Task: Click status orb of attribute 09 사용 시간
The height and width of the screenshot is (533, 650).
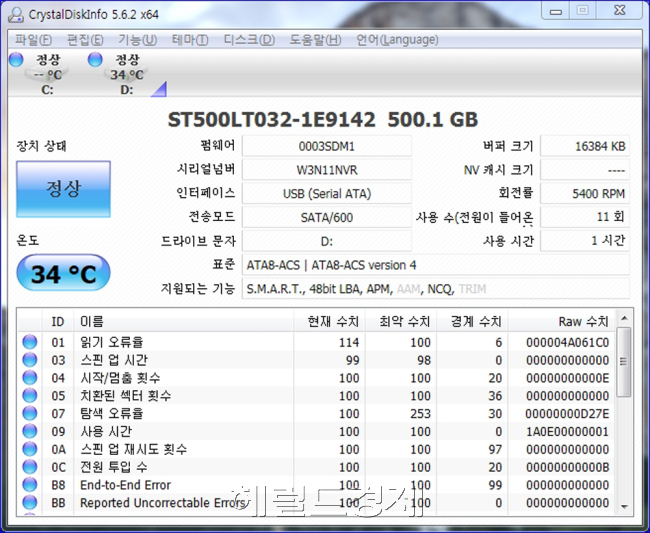Action: point(29,431)
